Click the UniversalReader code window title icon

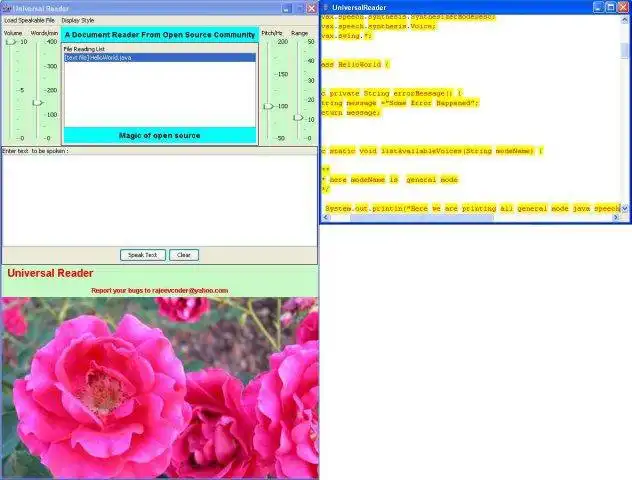tap(326, 7)
